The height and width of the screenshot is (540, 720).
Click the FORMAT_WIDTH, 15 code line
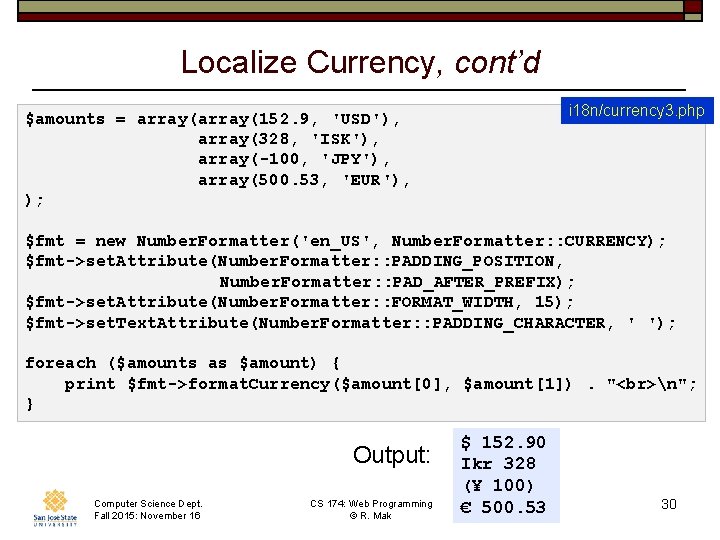coord(299,302)
